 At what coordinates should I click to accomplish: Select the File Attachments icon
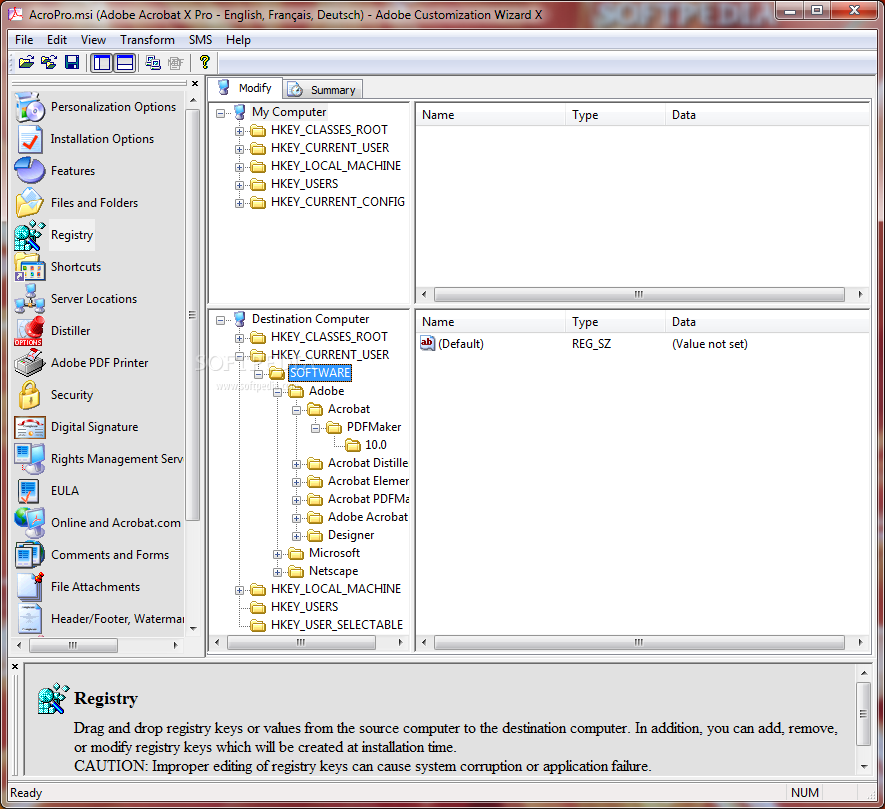29,587
